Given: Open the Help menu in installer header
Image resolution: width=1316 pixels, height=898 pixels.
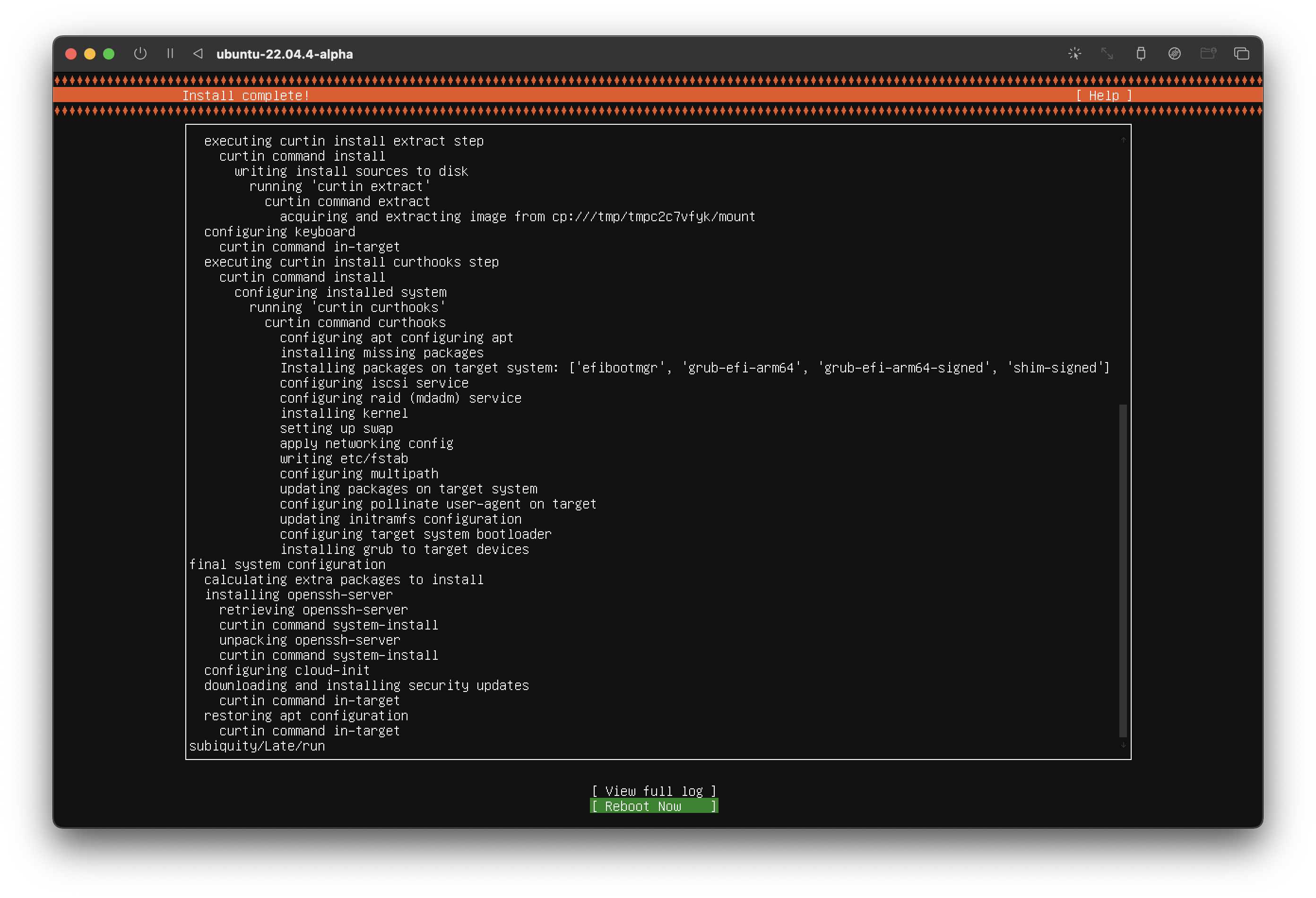Looking at the screenshot, I should pos(1104,95).
